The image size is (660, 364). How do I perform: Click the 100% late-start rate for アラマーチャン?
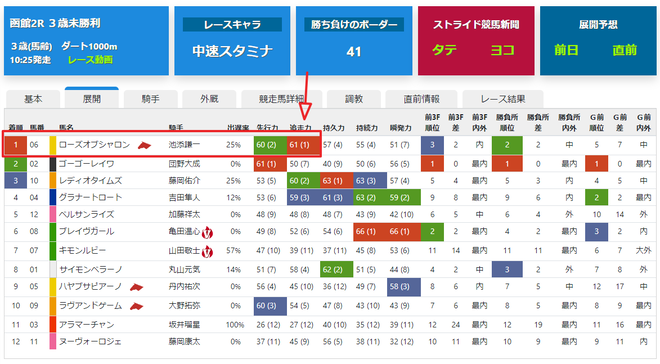(x=235, y=324)
